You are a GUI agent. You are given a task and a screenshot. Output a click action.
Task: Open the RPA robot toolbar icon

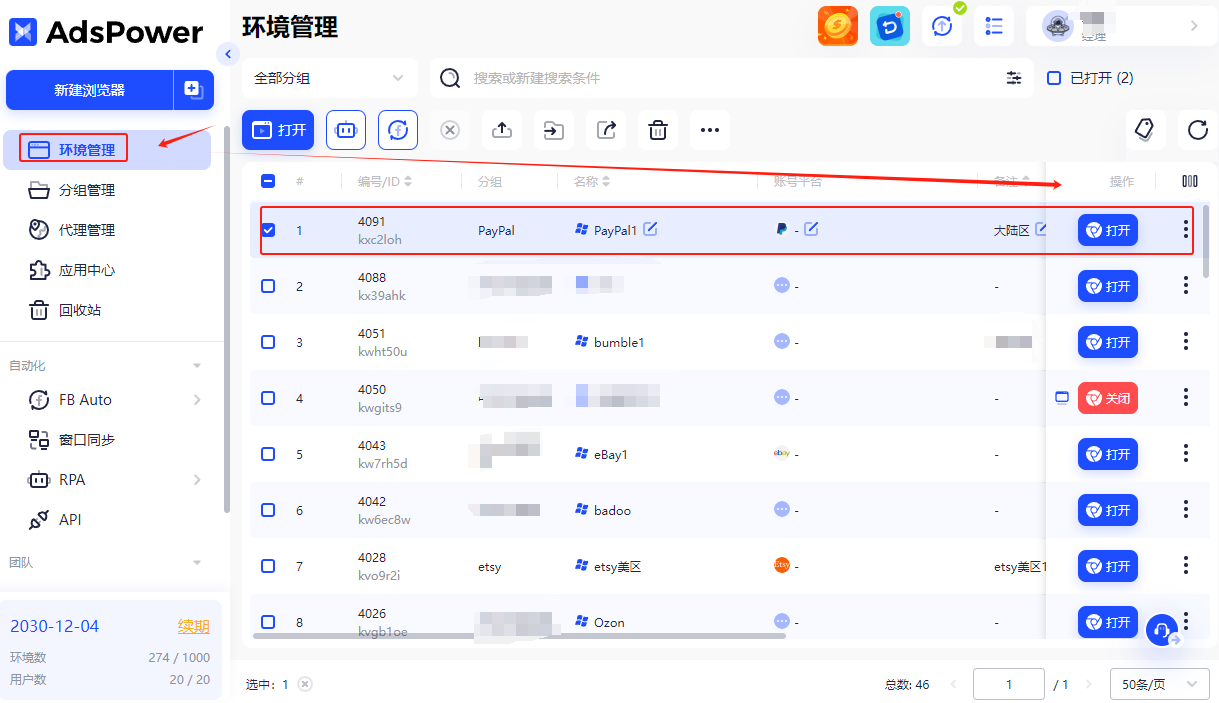click(x=346, y=130)
